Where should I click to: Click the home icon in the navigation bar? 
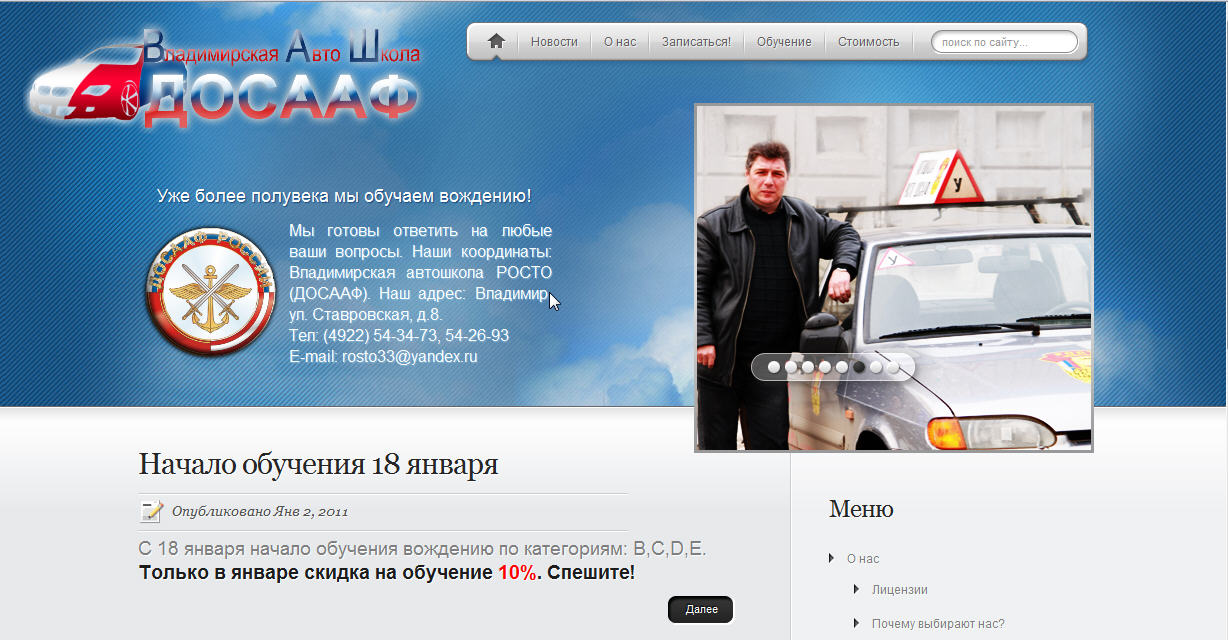tap(494, 41)
